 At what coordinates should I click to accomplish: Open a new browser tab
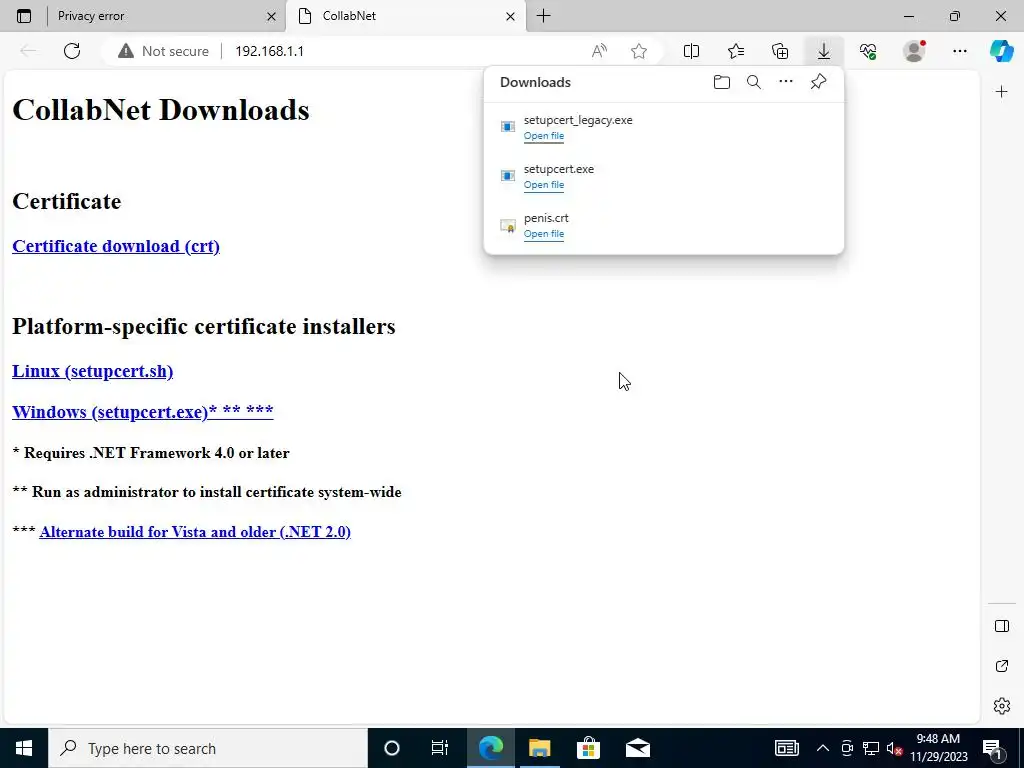click(x=543, y=16)
